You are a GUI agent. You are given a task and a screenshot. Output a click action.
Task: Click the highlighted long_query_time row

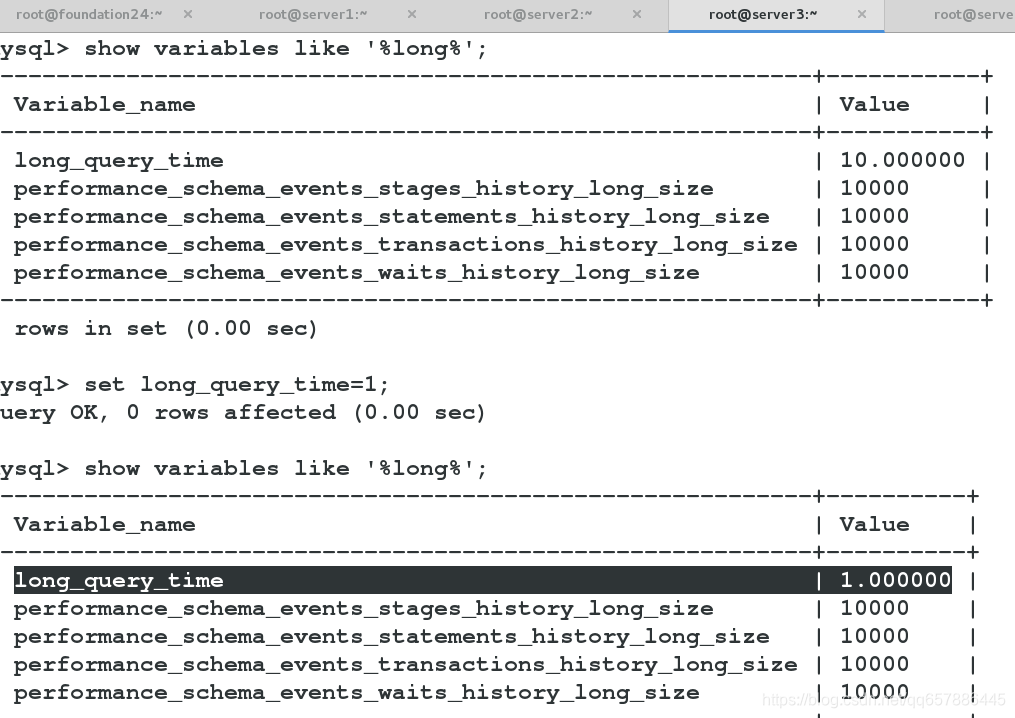(x=483, y=580)
